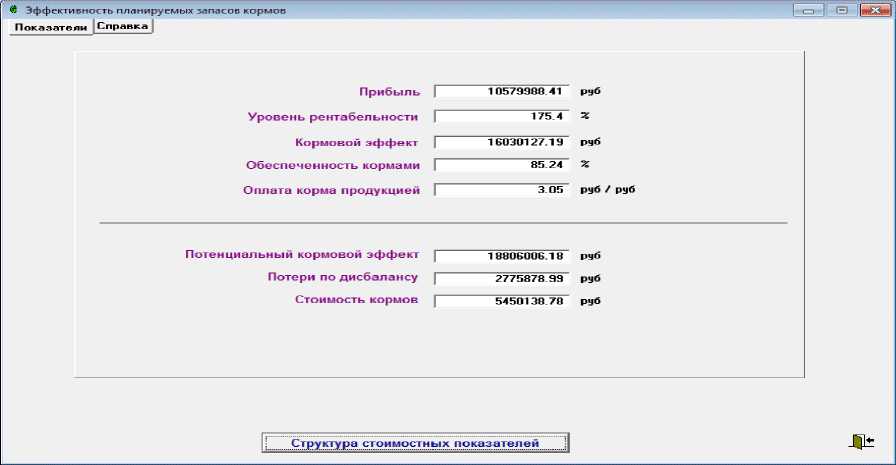Click the Прибыль label
This screenshot has width=896, height=465.
[390, 91]
